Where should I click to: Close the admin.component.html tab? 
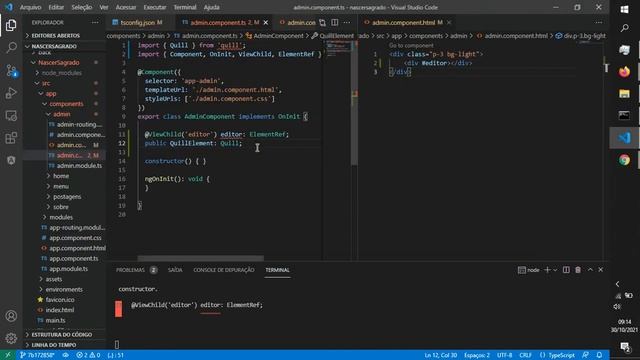[449, 22]
